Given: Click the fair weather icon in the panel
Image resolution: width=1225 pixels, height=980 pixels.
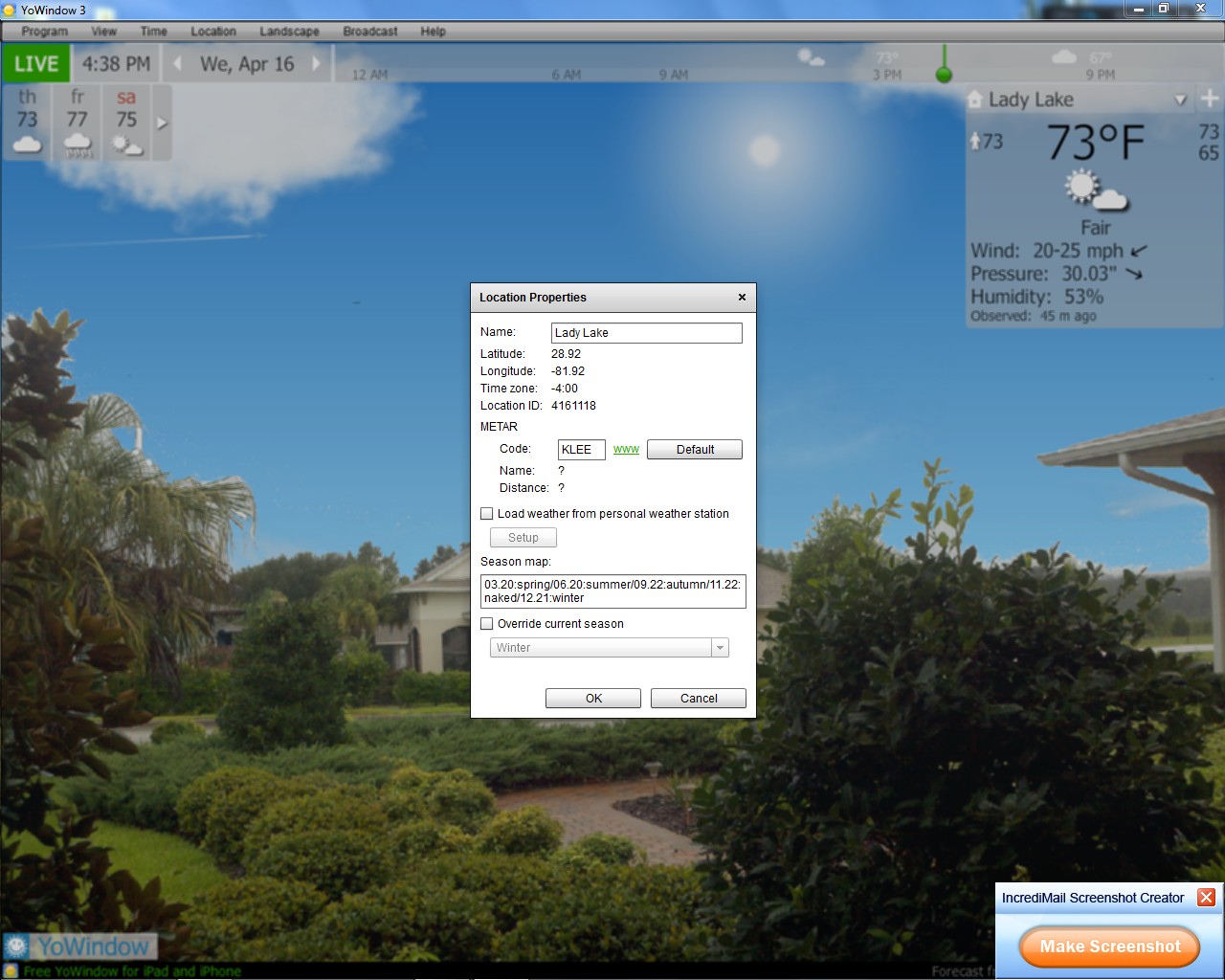Looking at the screenshot, I should pos(1095,189).
